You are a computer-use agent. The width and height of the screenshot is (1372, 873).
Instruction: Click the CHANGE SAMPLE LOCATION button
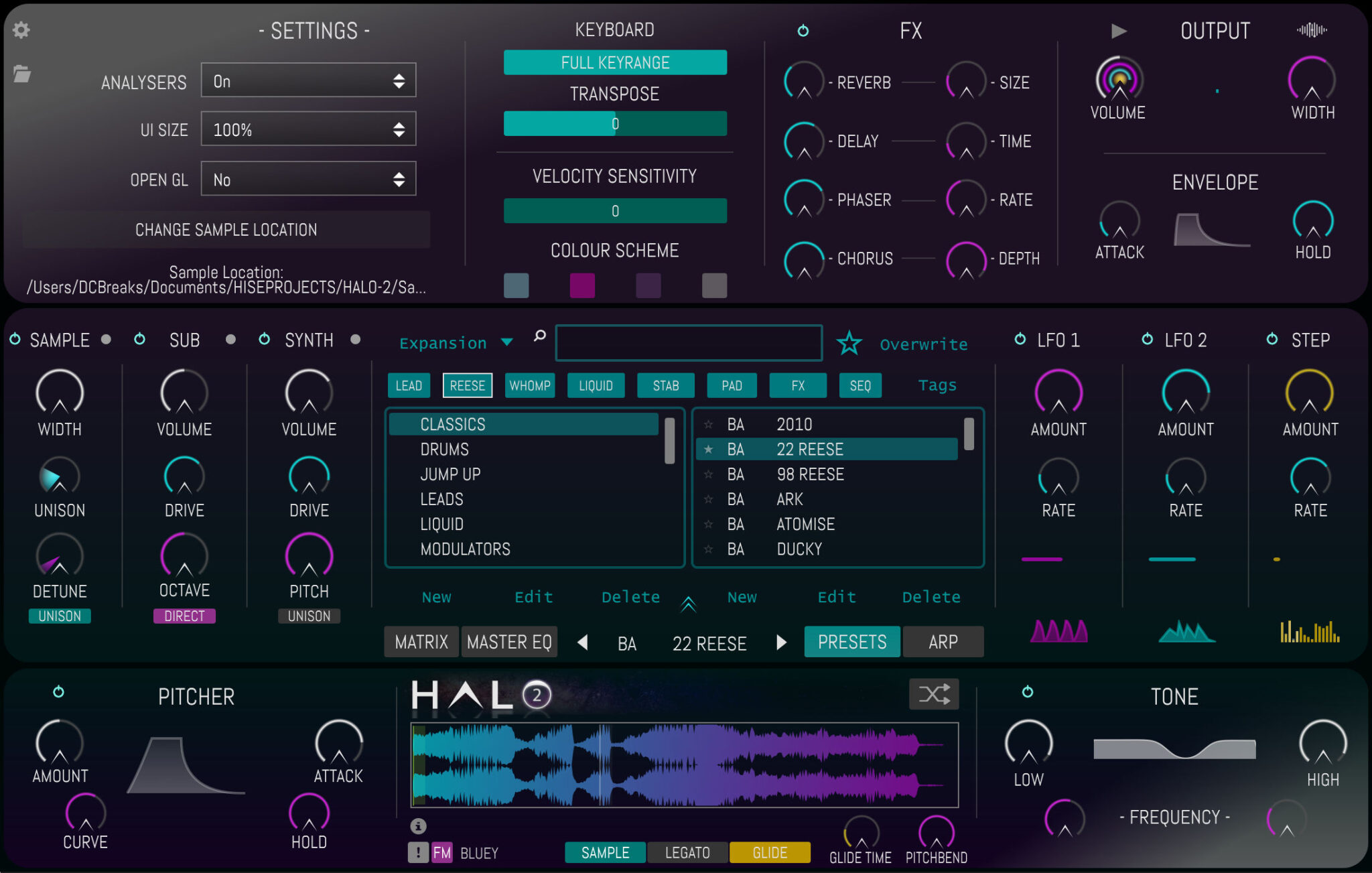226,229
